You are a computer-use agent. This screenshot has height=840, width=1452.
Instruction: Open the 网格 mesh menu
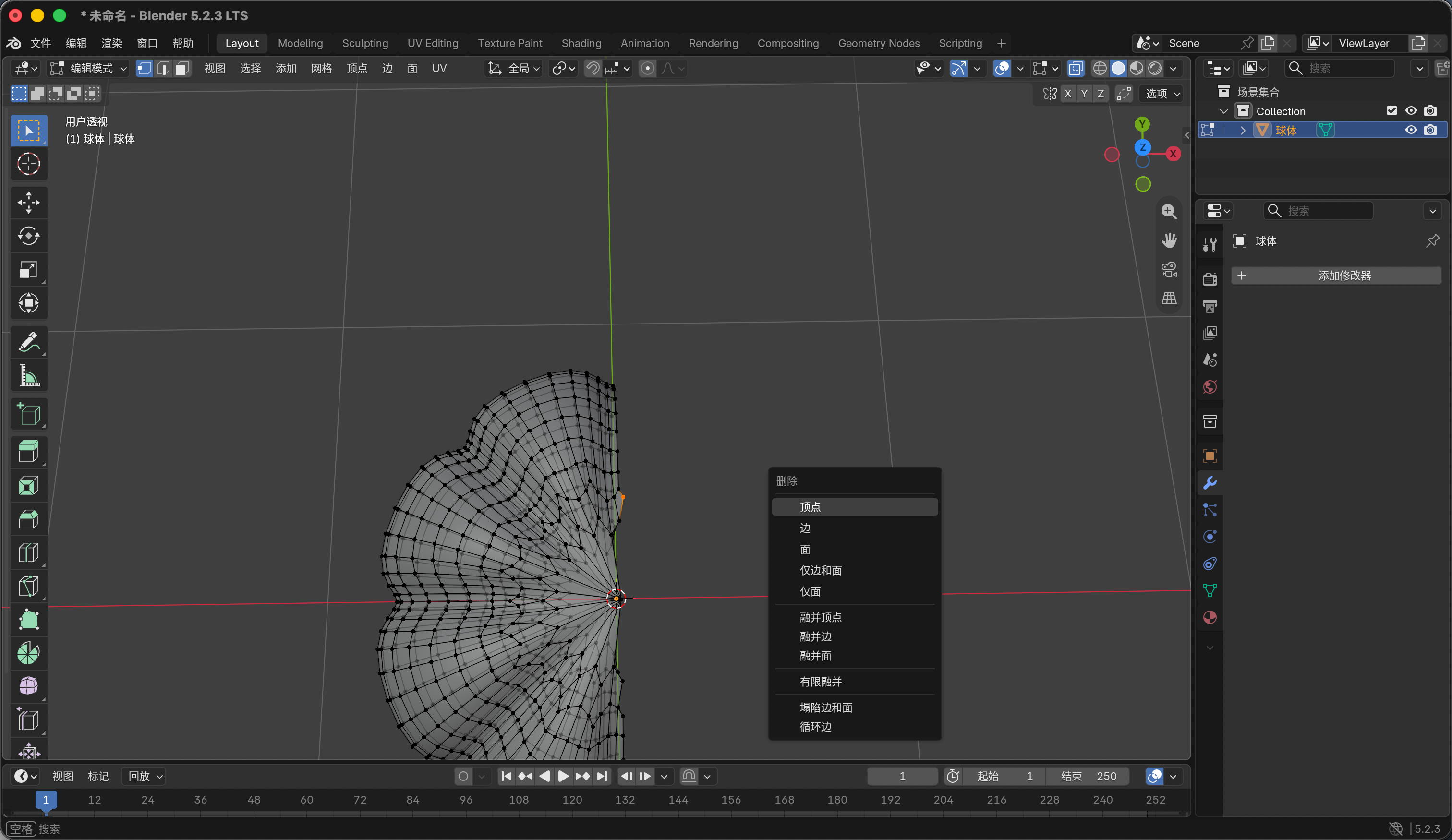[321, 69]
